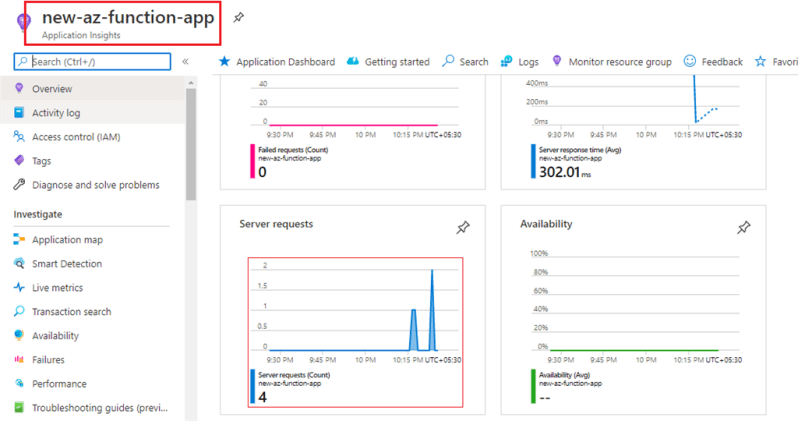
Task: Click the Overview lightbulb icon
Action: (x=19, y=88)
